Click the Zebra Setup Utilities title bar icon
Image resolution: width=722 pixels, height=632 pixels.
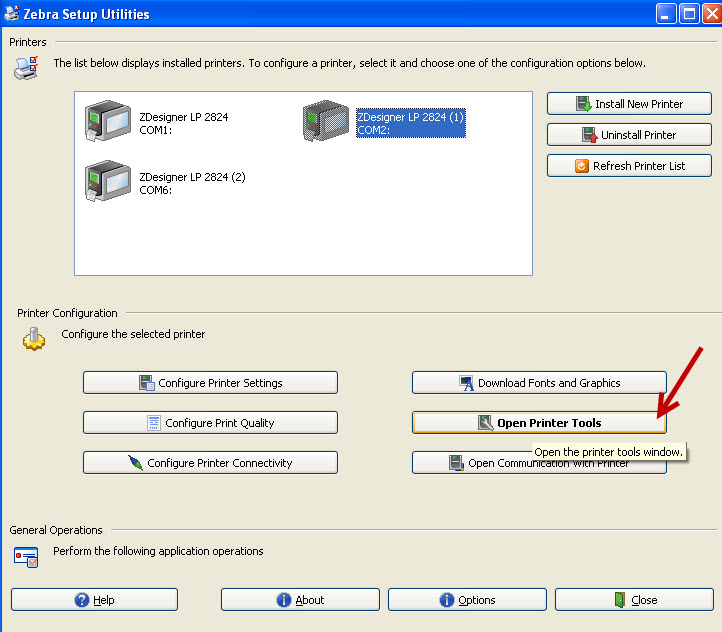pyautogui.click(x=11, y=14)
